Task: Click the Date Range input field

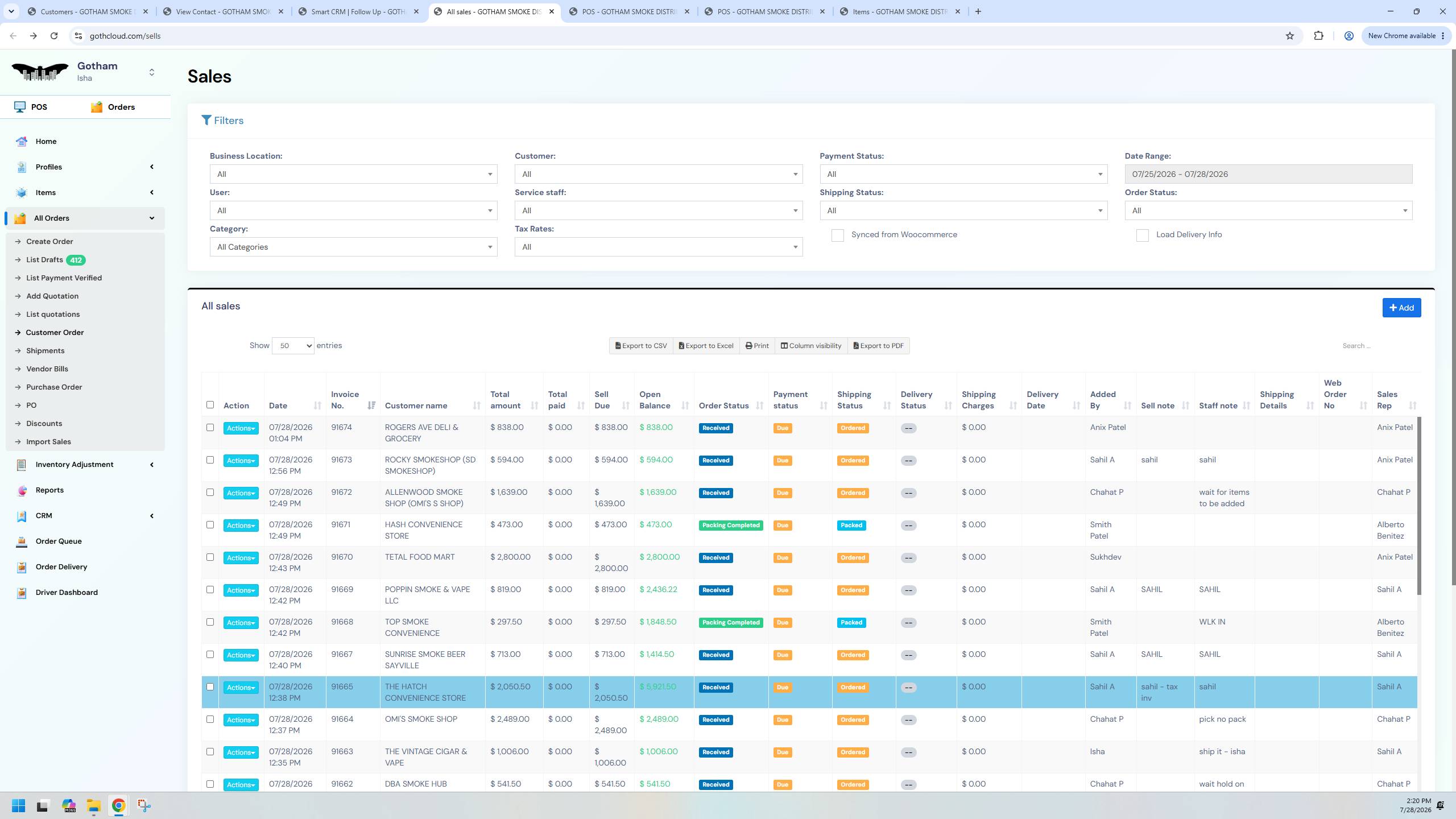Action: pyautogui.click(x=1268, y=174)
